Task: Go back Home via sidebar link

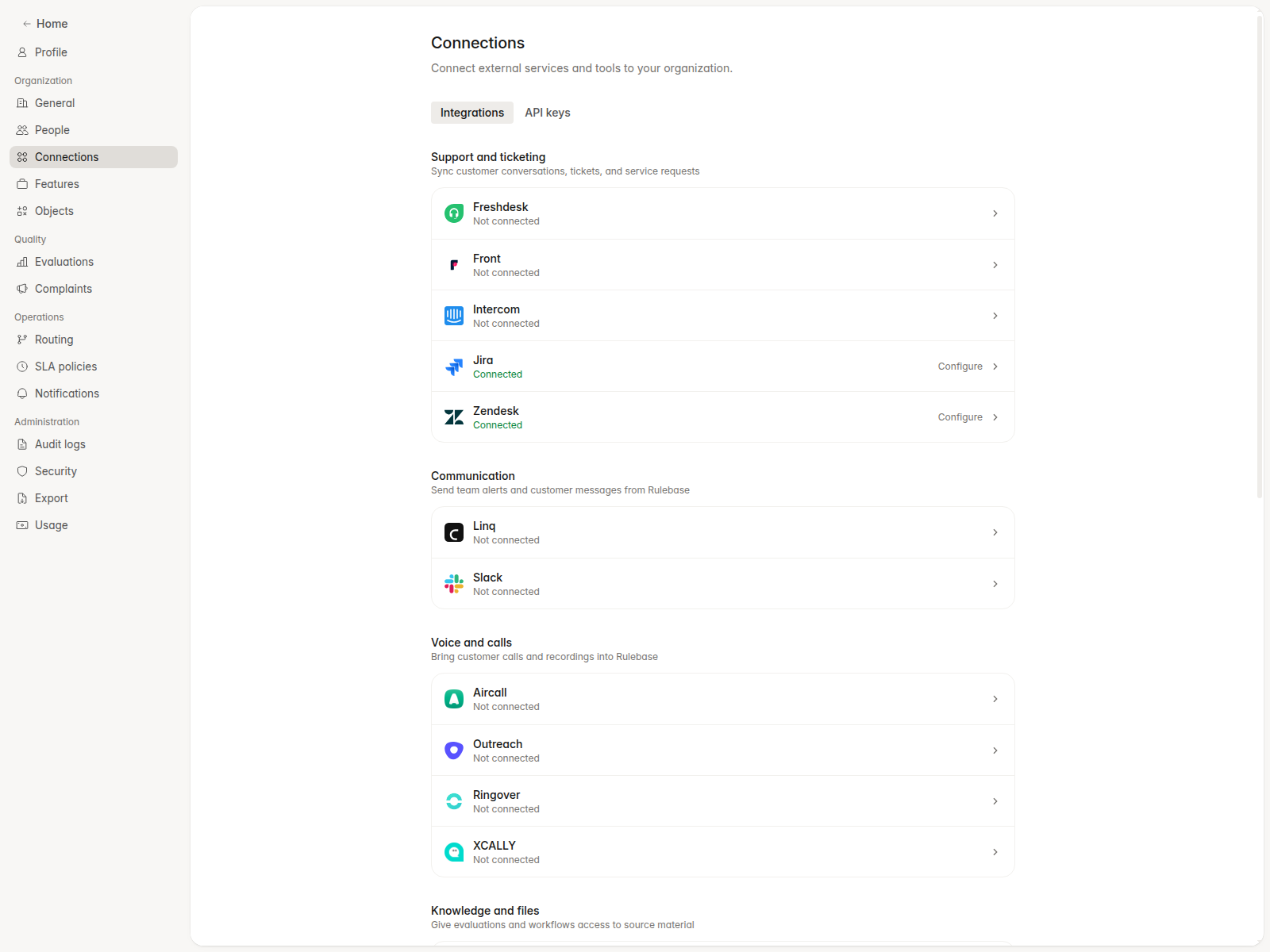Action: pos(45,24)
